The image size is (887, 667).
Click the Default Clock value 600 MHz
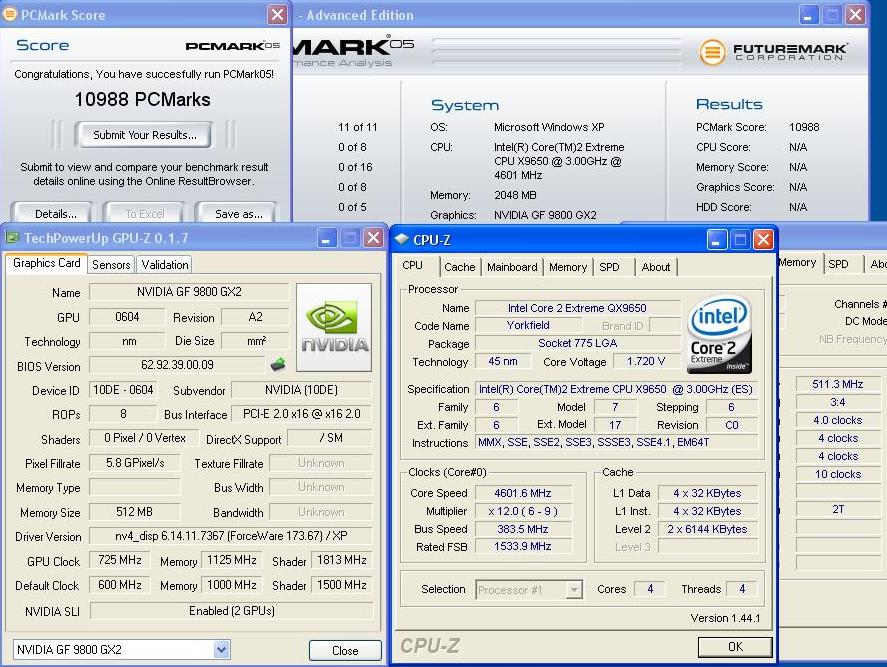(x=119, y=585)
